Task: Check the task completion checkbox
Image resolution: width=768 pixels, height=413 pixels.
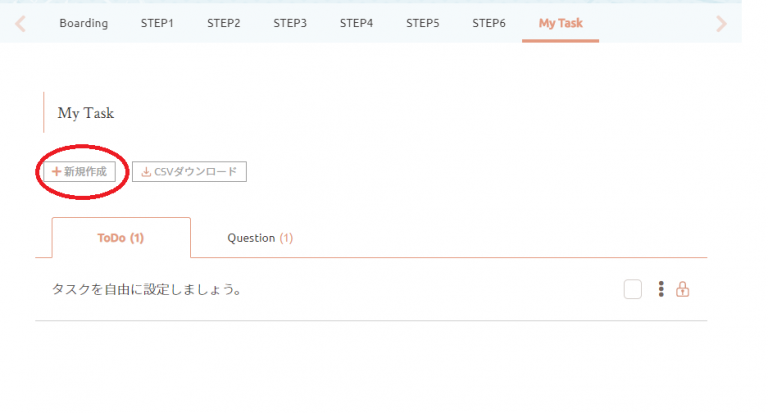Action: click(x=633, y=289)
